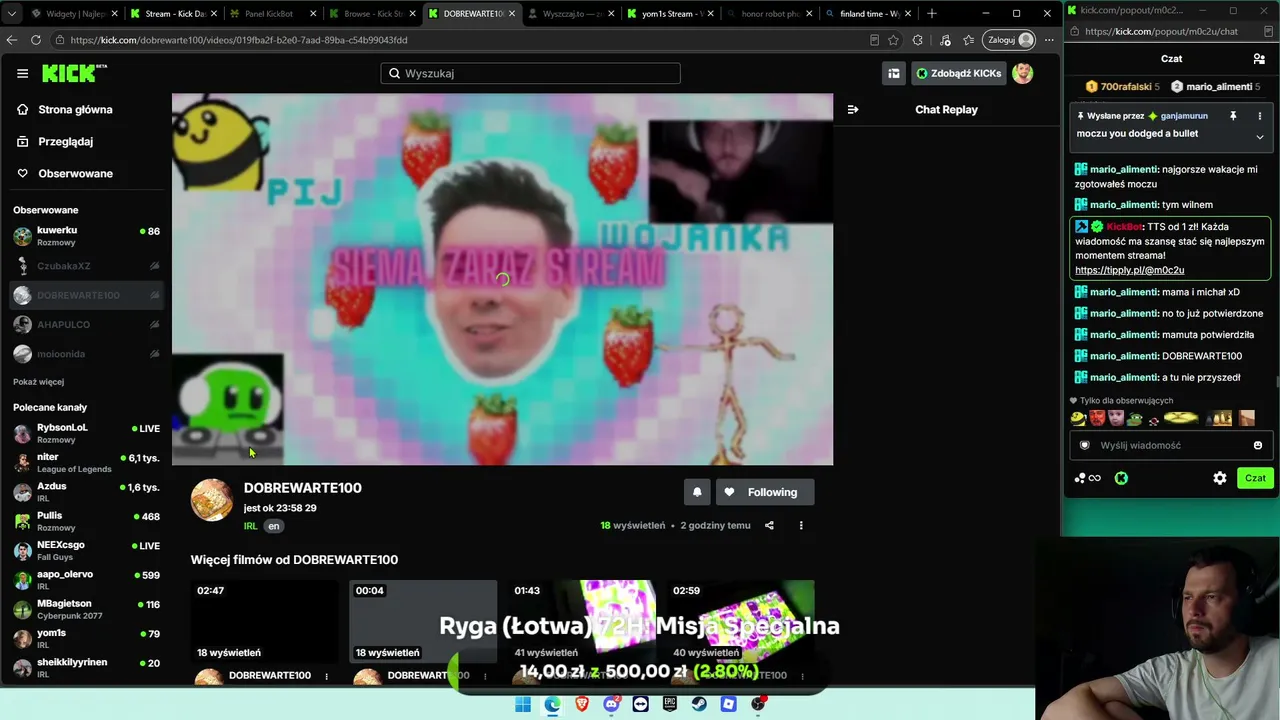Viewport: 1280px width, 720px height.
Task: Open the Windows Start menu
Action: [x=523, y=704]
